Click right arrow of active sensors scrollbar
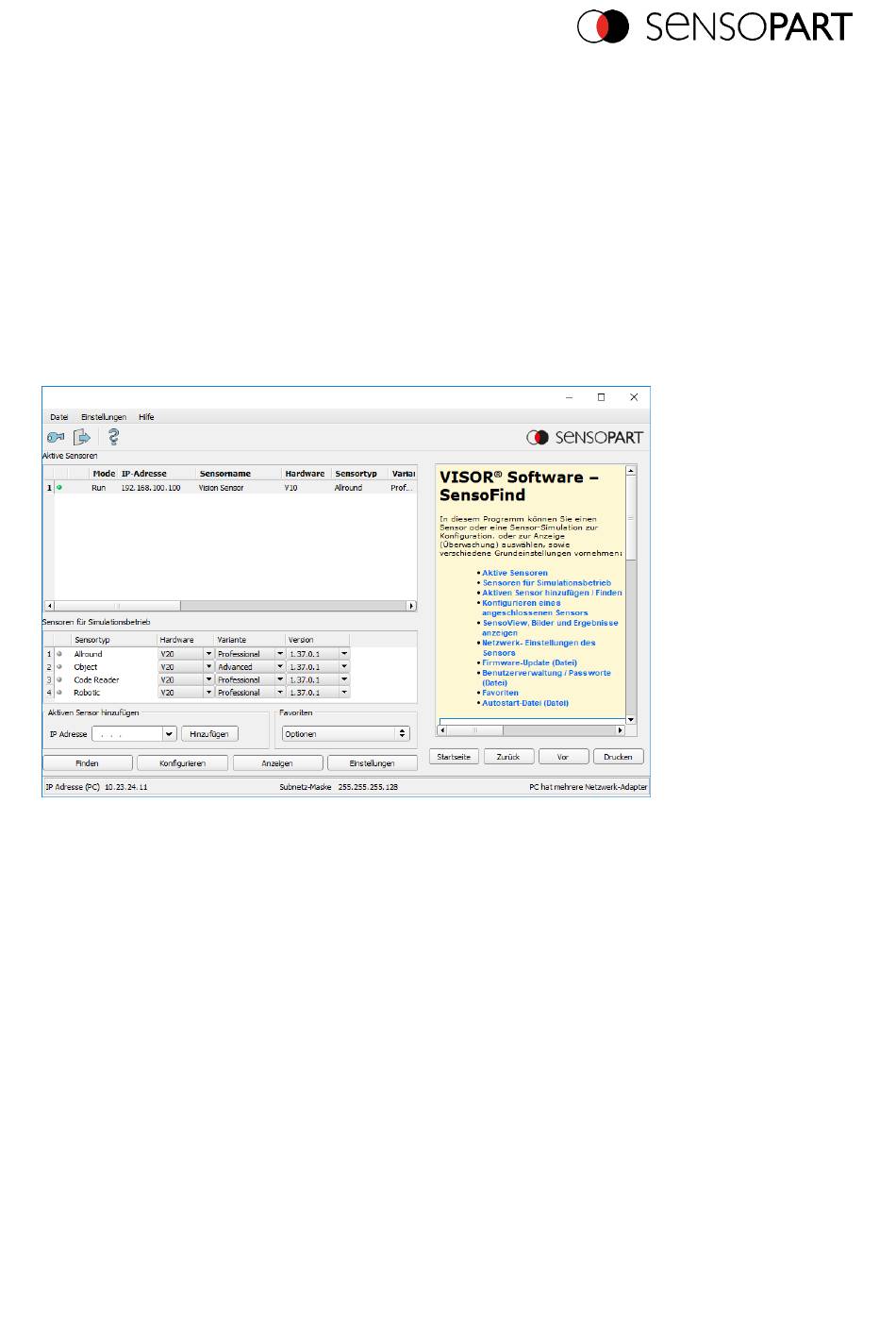The image size is (896, 1323). (411, 606)
